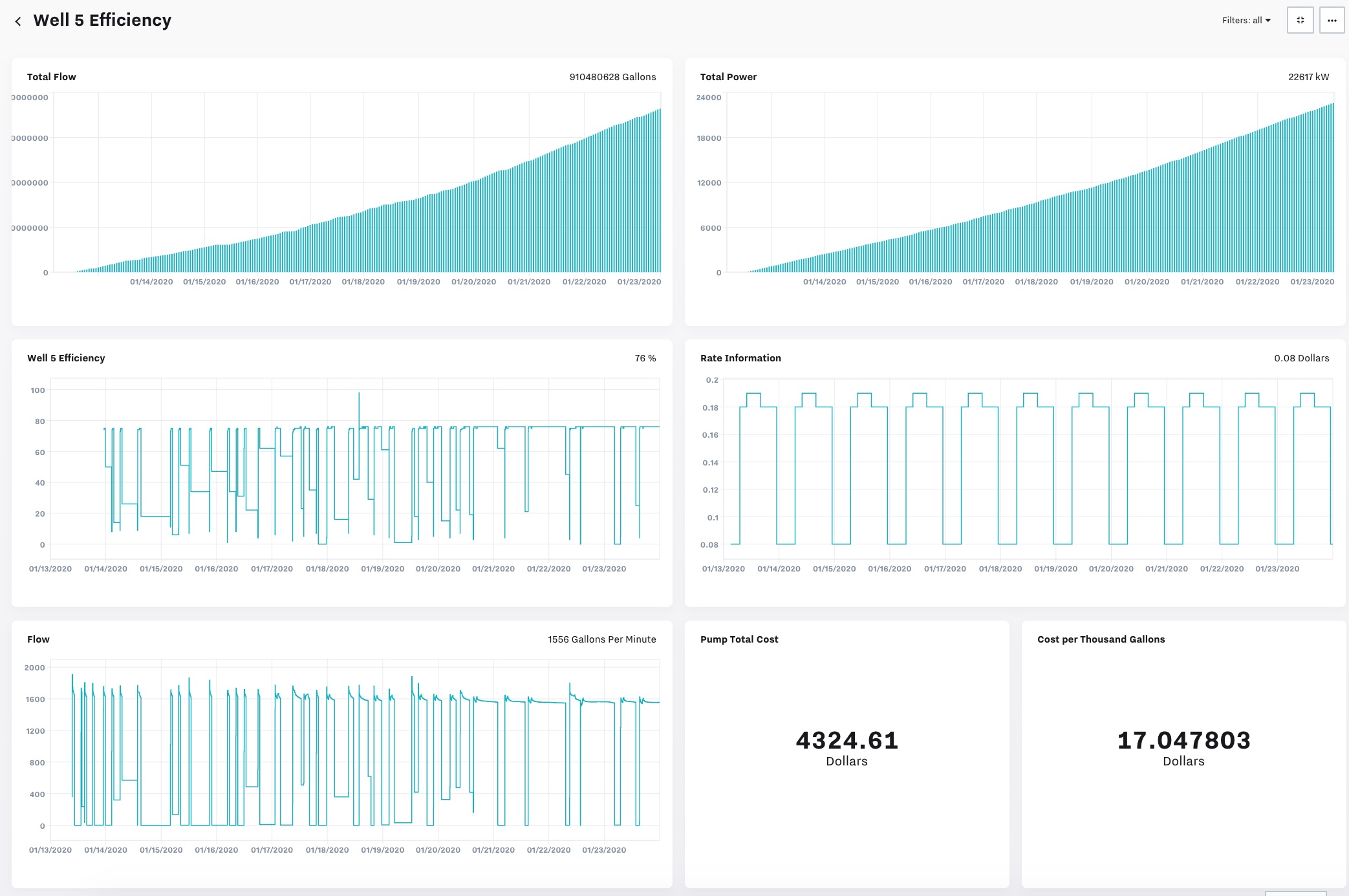Select the Total Flow panel title
The height and width of the screenshot is (896, 1349).
click(x=52, y=76)
